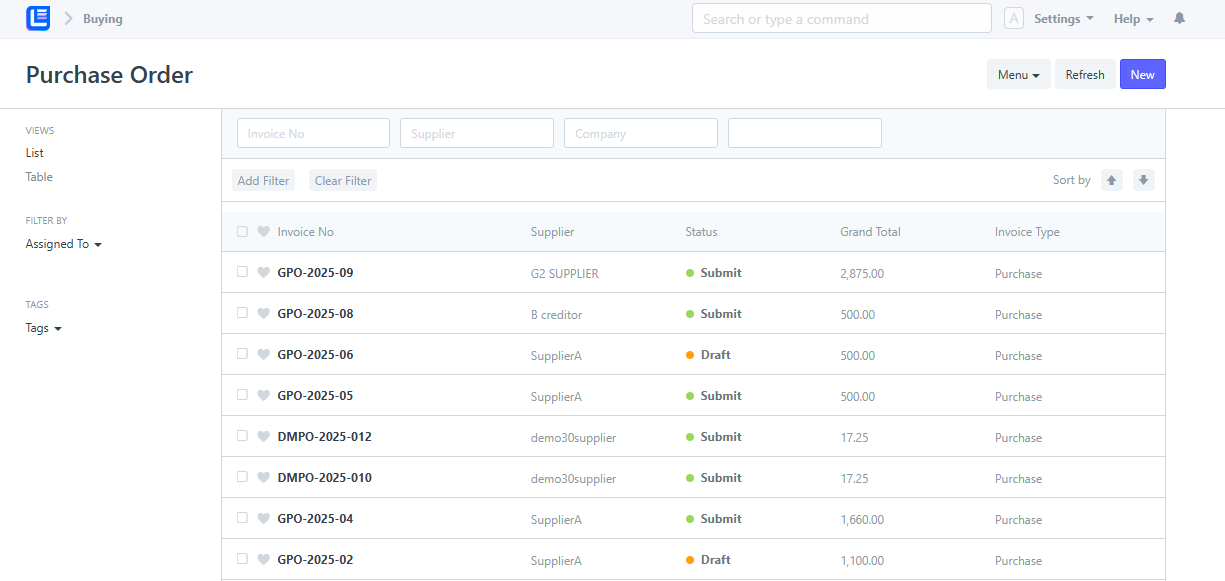Tick the checkbox for GPO-2025-08
1225x581 pixels.
242,312
